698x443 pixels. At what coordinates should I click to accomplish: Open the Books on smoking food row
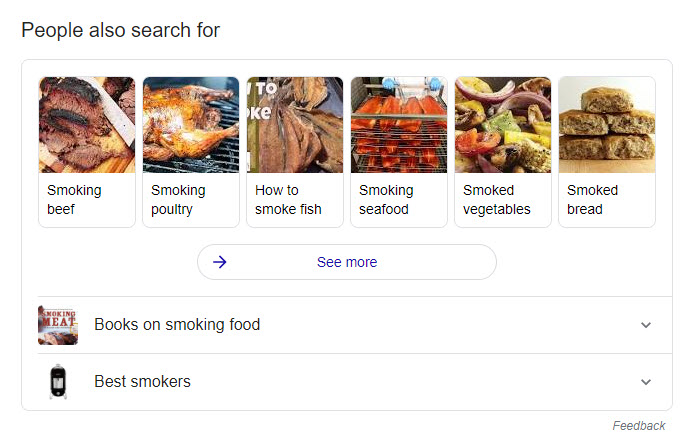(x=177, y=325)
